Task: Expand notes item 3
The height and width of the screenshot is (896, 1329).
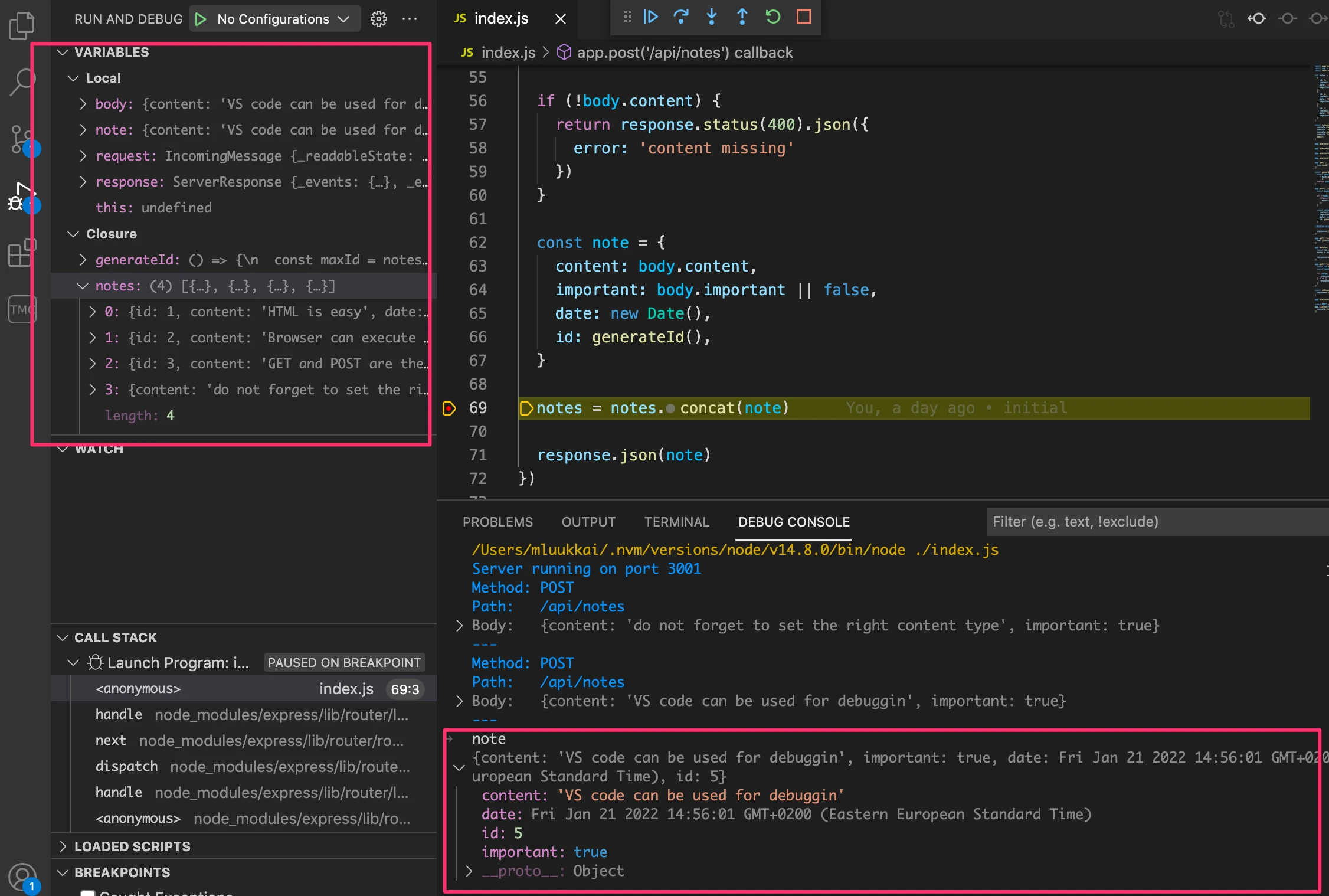Action: pos(93,390)
